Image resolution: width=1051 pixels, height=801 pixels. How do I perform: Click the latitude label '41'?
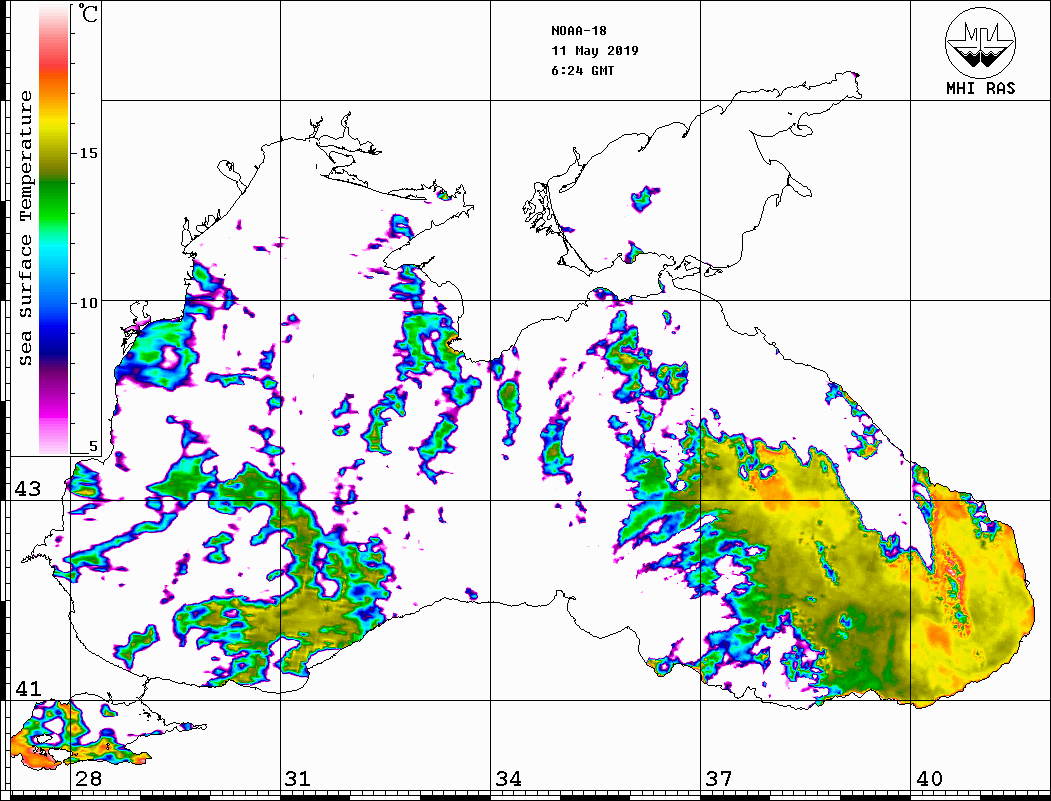click(x=28, y=688)
